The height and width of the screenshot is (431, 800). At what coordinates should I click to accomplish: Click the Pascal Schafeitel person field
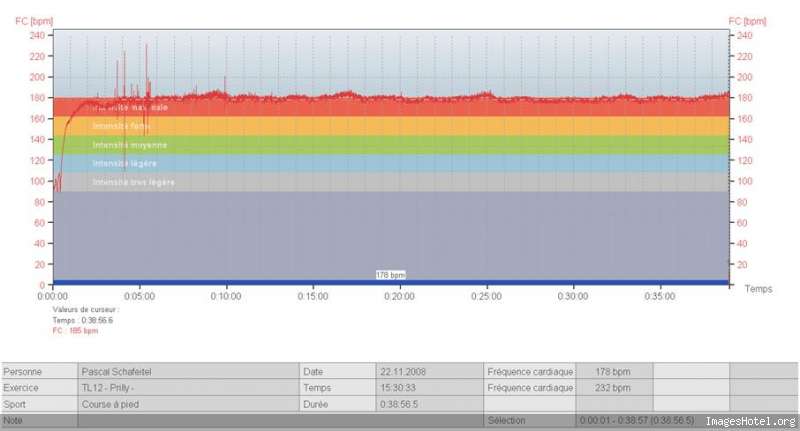(x=188, y=371)
